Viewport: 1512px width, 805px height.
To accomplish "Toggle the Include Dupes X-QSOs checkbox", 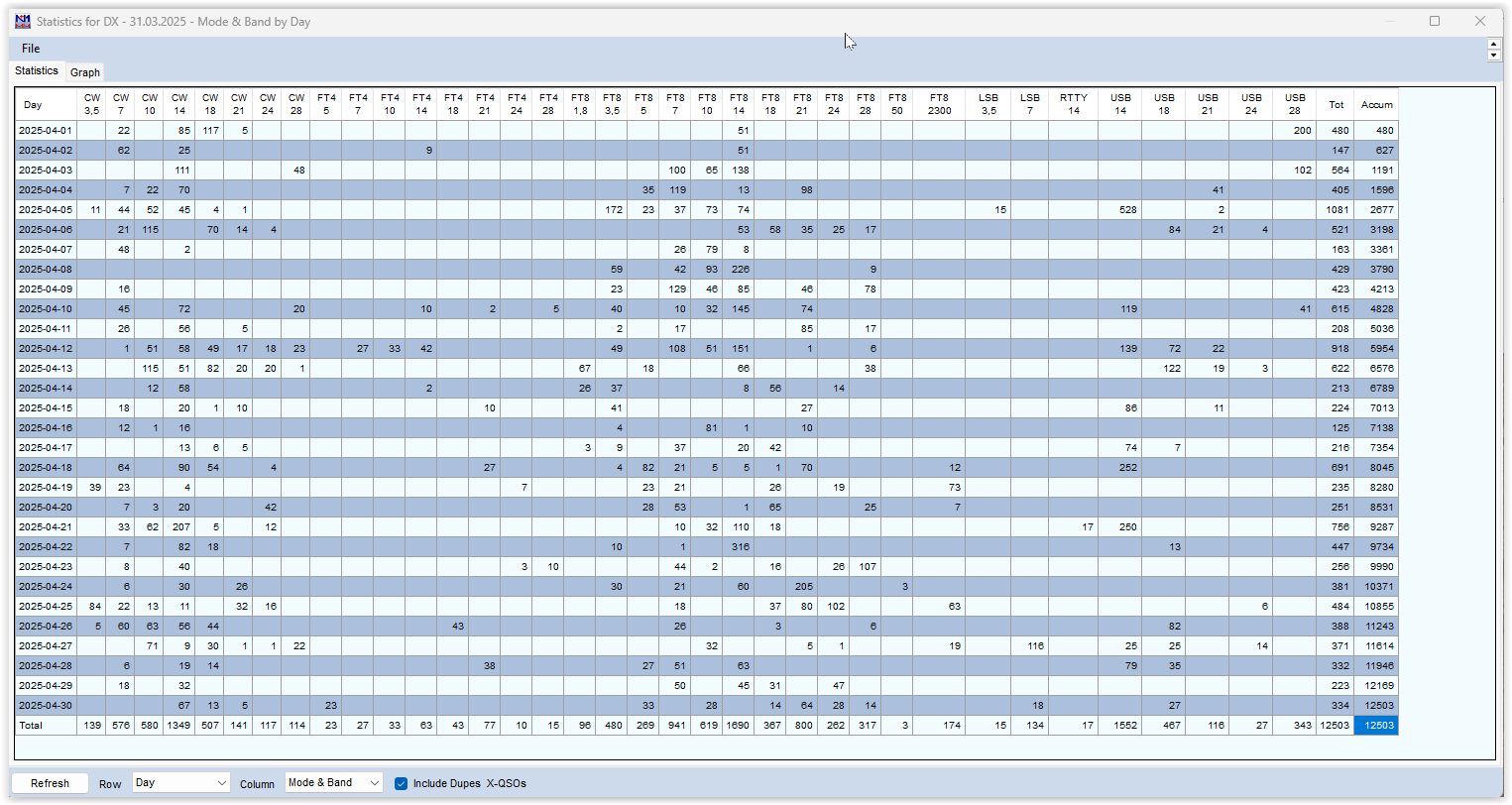I will (402, 783).
